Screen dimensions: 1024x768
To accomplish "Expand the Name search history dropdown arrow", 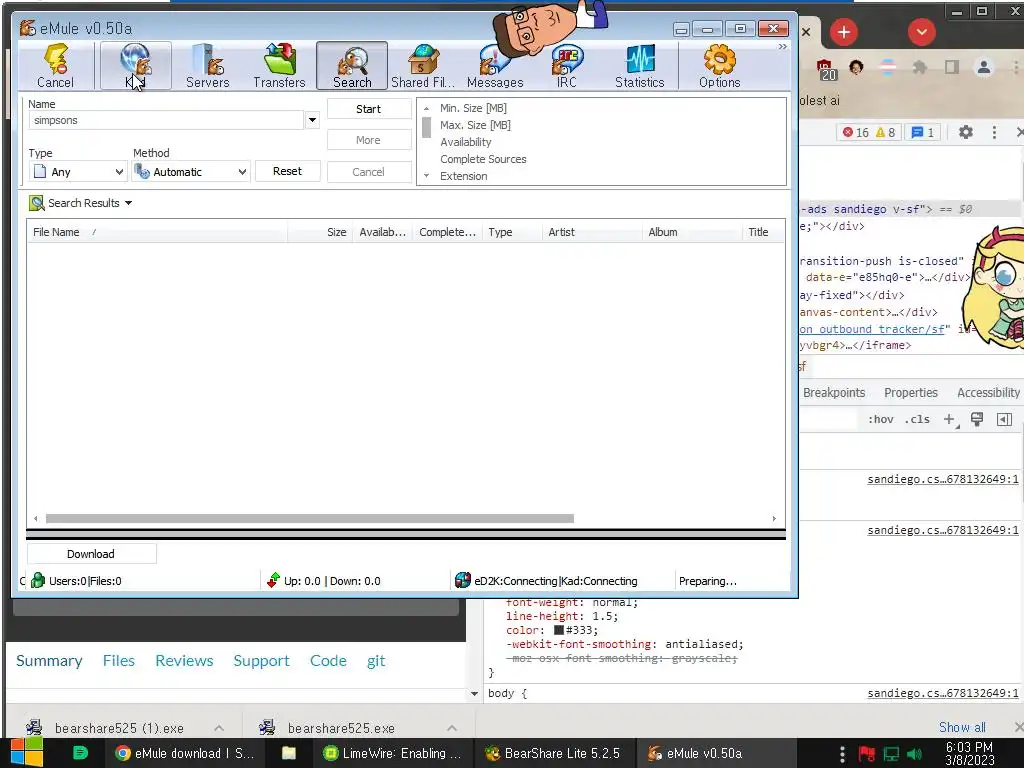I will (x=312, y=120).
